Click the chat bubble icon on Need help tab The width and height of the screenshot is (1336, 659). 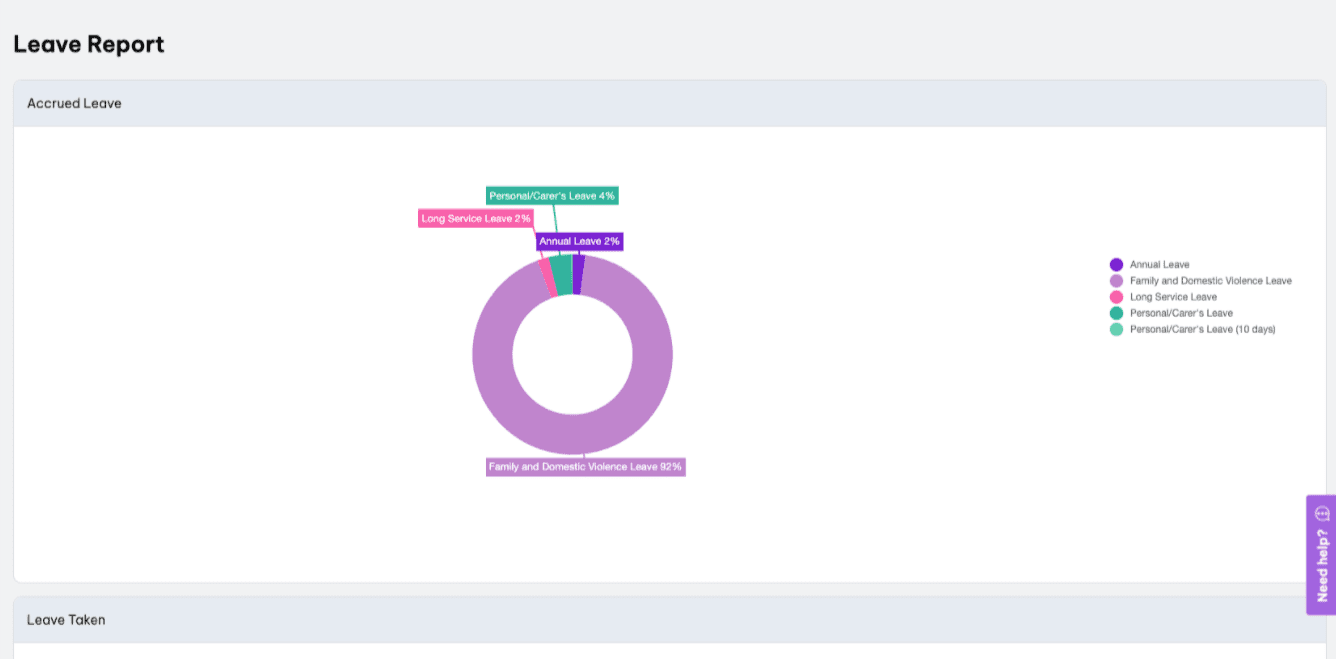pos(1322,513)
